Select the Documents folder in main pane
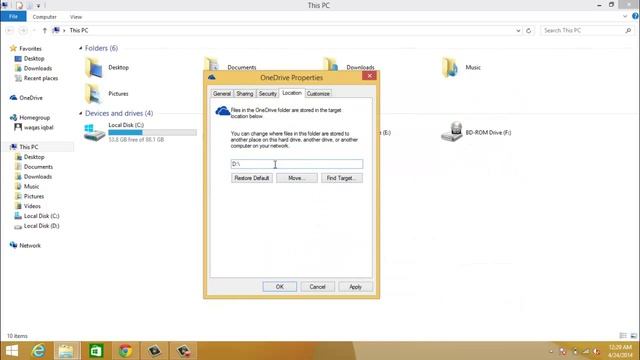The height and width of the screenshot is (360, 640). pyautogui.click(x=242, y=67)
